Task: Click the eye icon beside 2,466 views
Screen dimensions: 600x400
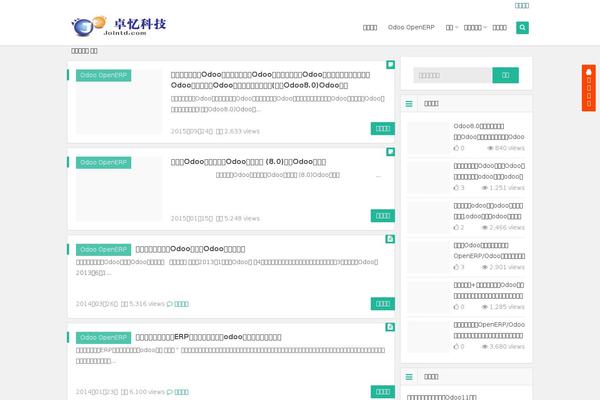Action: [x=484, y=228]
